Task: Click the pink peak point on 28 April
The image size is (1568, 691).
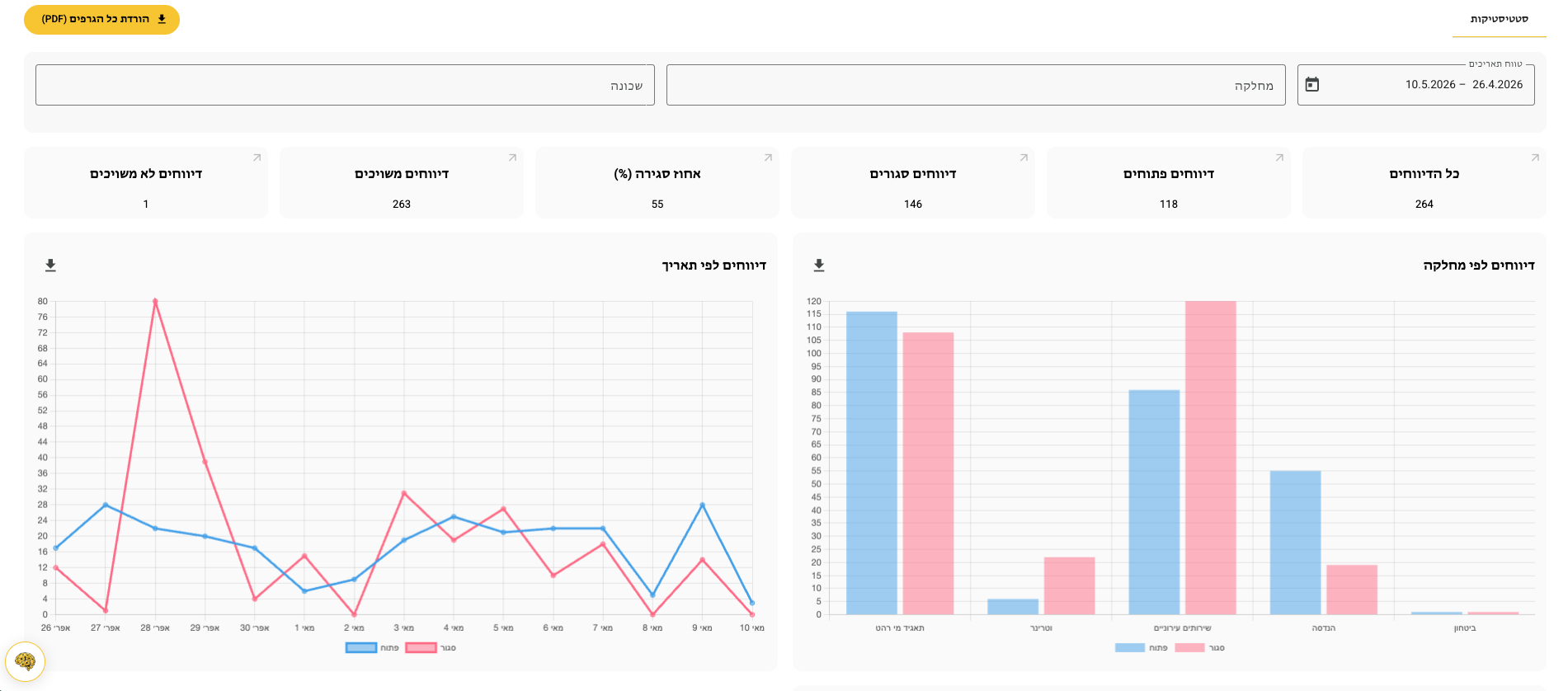Action: click(155, 301)
